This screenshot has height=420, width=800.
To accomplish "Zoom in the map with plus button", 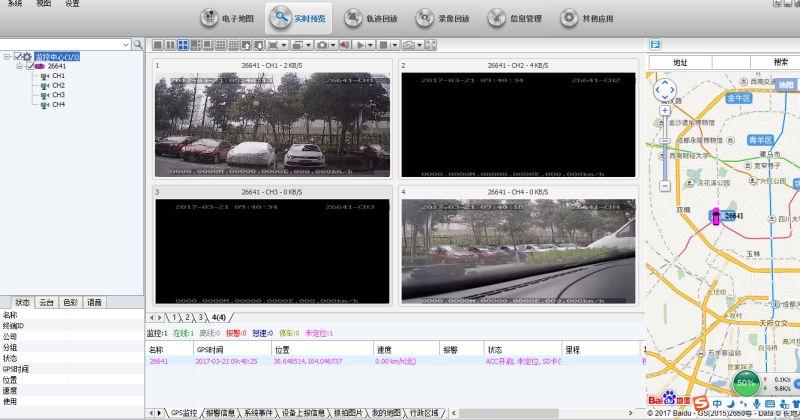I will 665,110.
